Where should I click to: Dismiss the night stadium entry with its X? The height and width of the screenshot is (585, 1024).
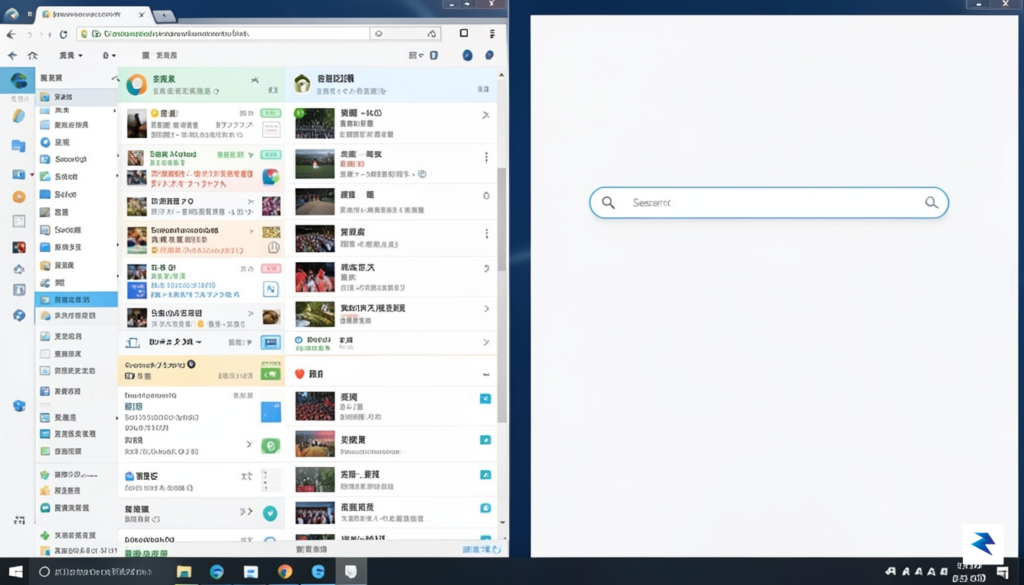pos(486,115)
